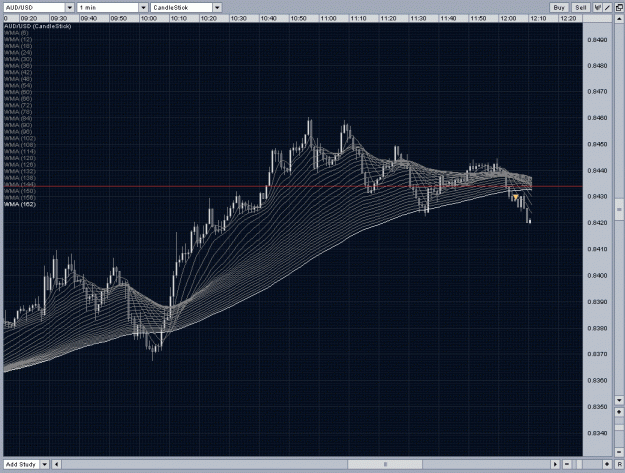The height and width of the screenshot is (473, 625).
Task: Select the WMA (126) study label
Action: (20, 165)
